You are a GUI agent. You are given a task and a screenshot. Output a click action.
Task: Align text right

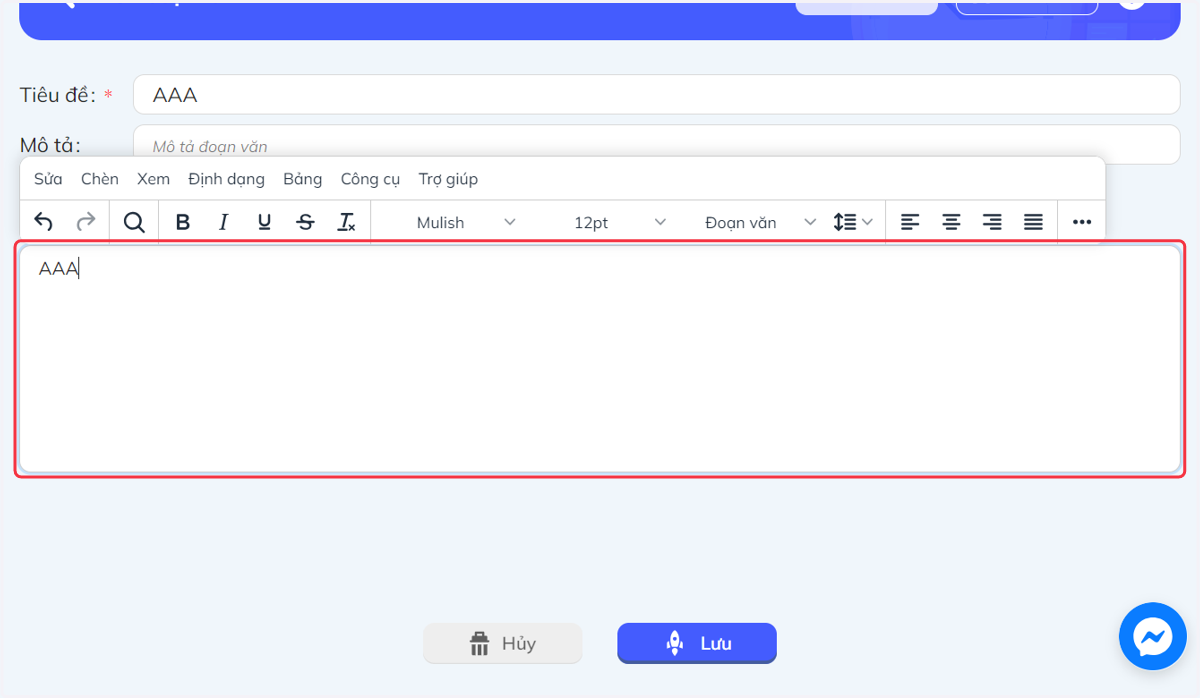click(992, 222)
